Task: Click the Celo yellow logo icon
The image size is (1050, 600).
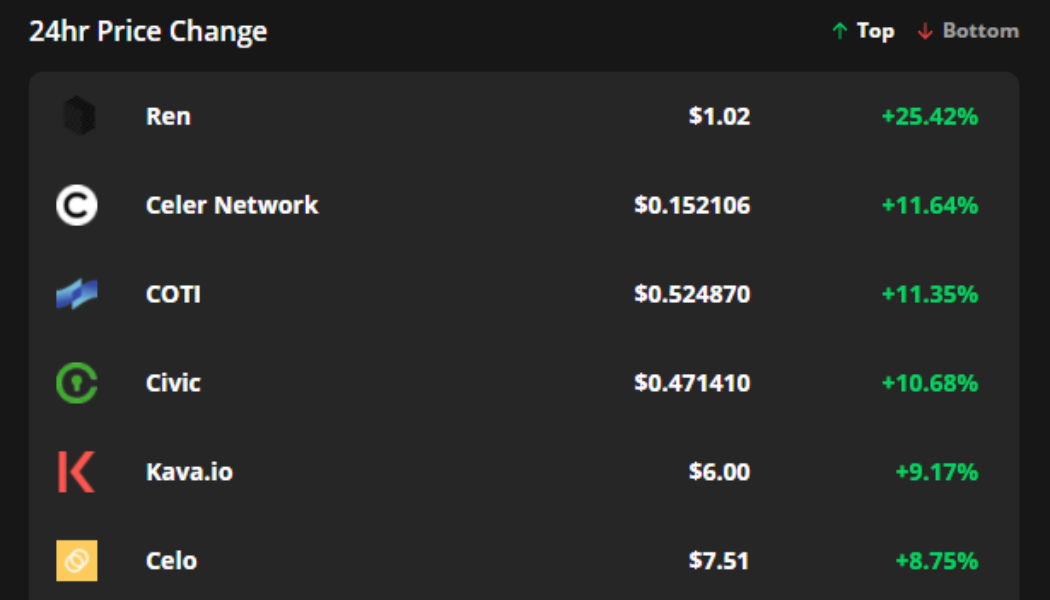Action: [77, 561]
